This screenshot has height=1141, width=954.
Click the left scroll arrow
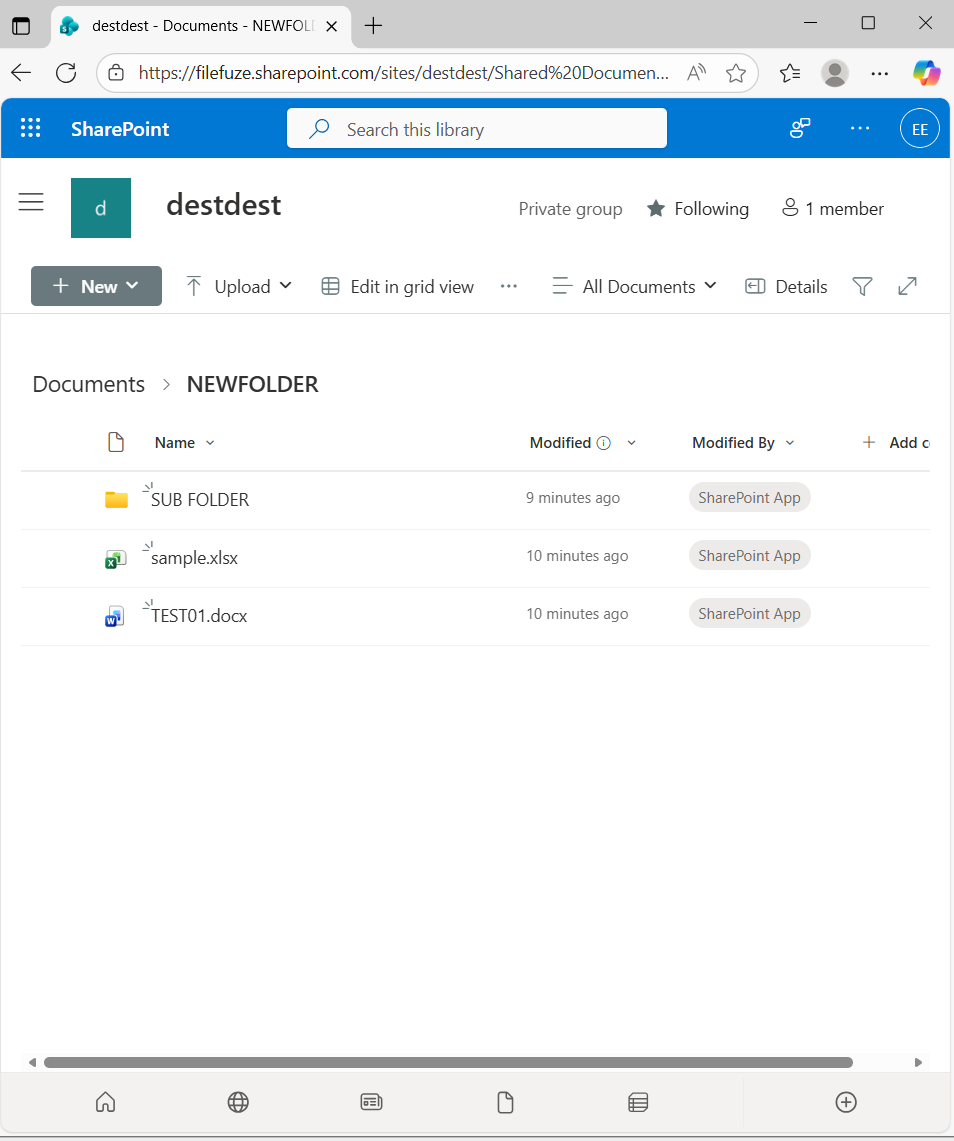click(x=32, y=1062)
